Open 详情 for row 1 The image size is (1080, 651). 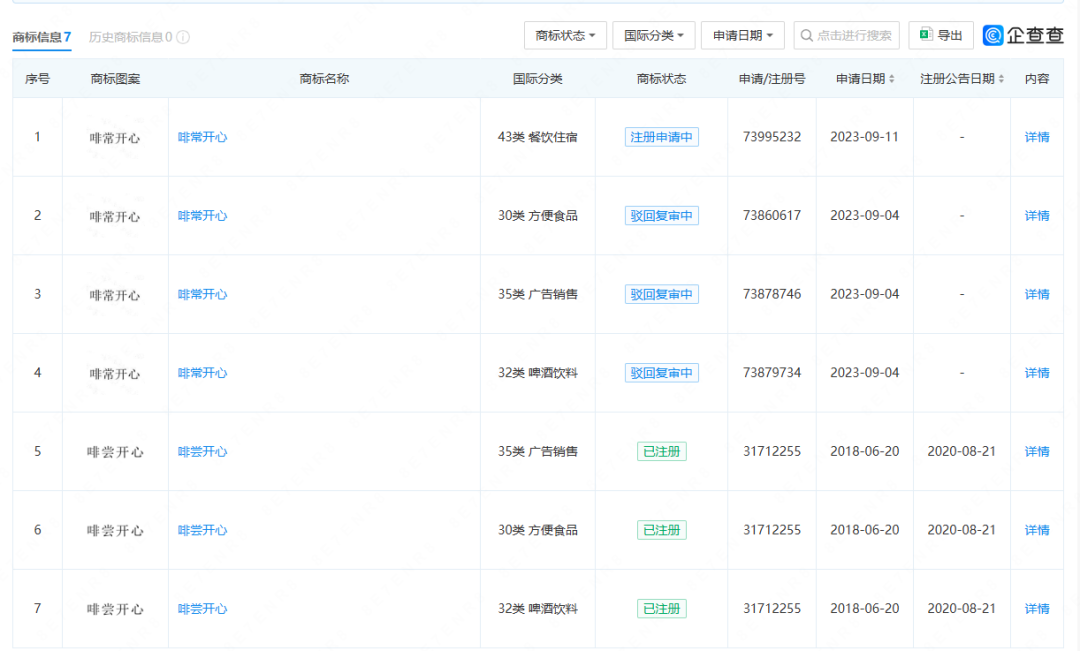tap(1037, 137)
